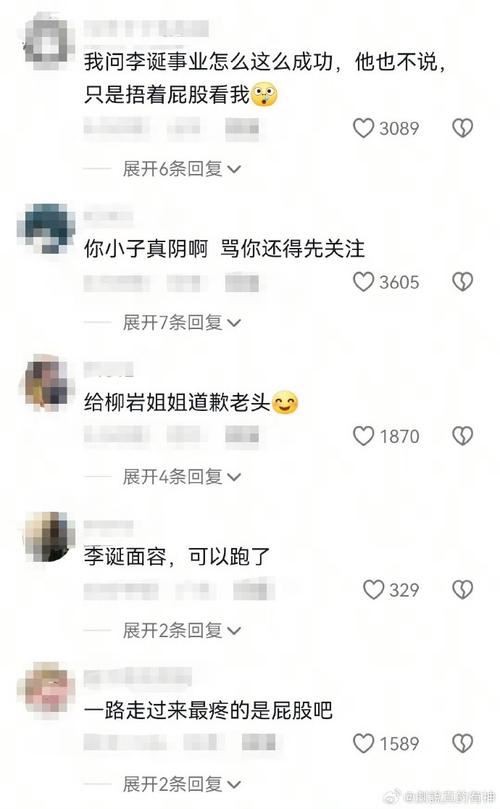
Task: Dislike the comment with 3089 likes
Action: [462, 128]
